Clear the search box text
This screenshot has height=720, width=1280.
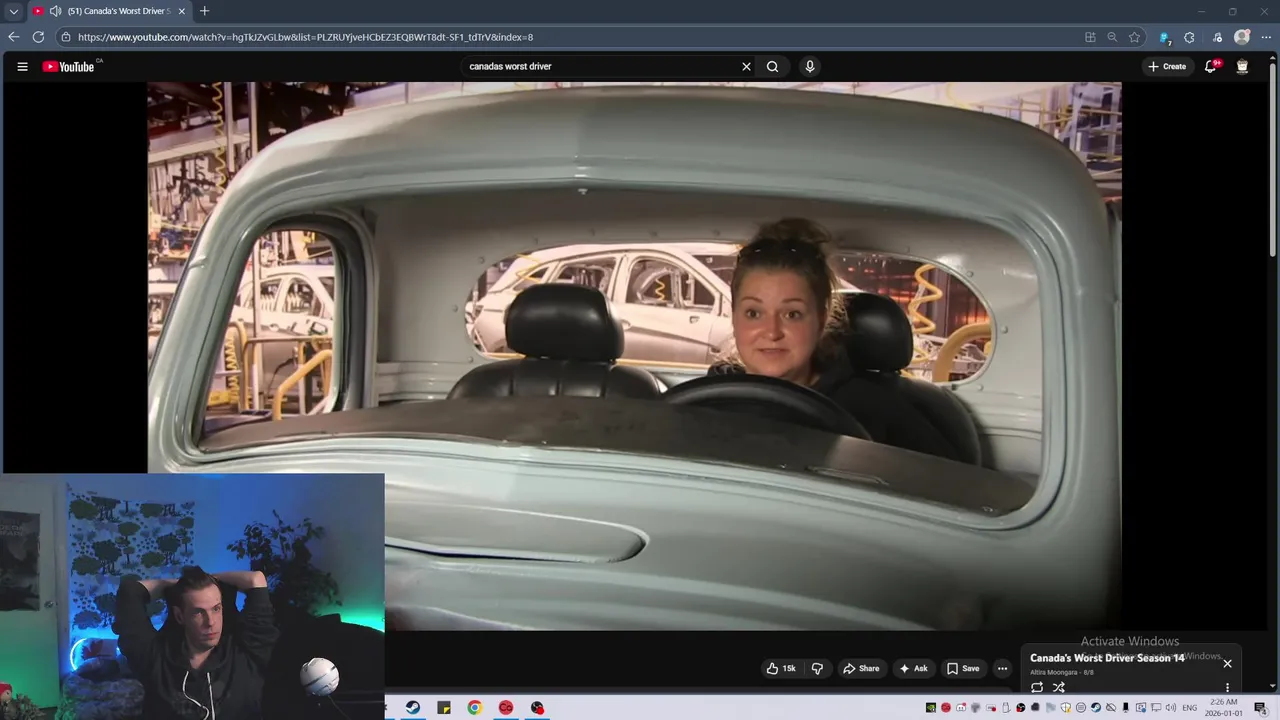(x=746, y=67)
